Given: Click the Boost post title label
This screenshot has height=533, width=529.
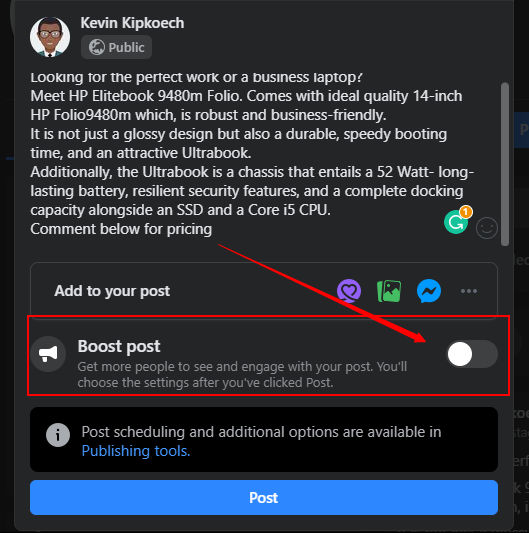Looking at the screenshot, I should click(x=119, y=346).
